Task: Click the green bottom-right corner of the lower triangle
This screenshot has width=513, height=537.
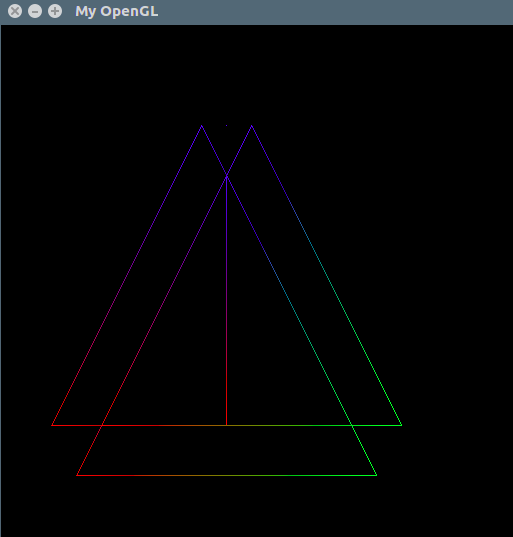Action: click(376, 475)
